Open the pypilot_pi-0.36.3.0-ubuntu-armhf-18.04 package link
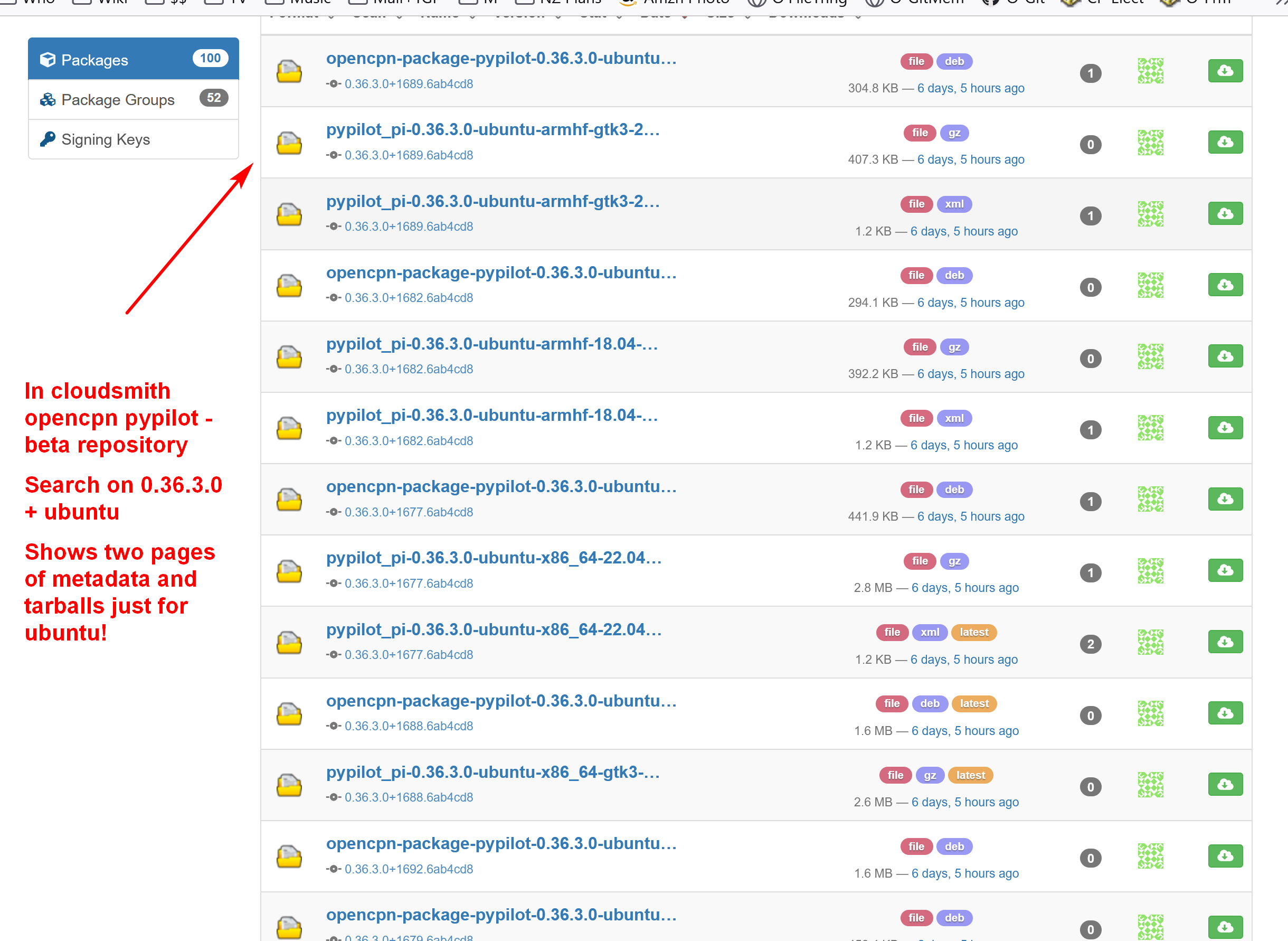The width and height of the screenshot is (1288, 941). click(x=492, y=344)
